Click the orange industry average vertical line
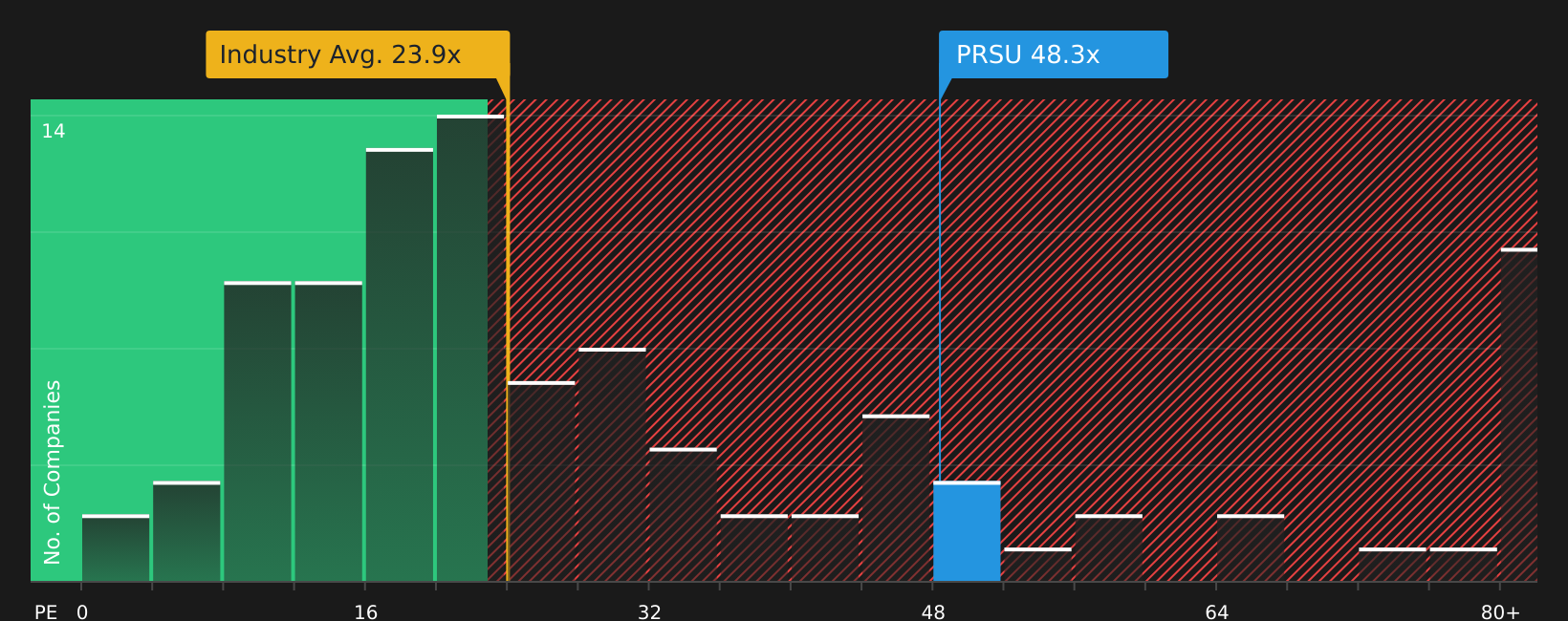 pos(508,330)
